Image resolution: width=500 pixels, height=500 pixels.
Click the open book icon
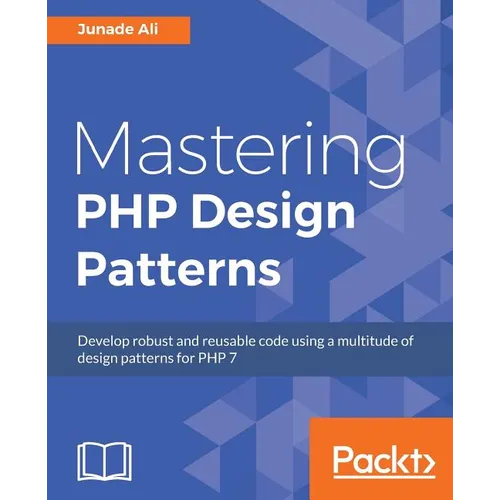(105, 461)
